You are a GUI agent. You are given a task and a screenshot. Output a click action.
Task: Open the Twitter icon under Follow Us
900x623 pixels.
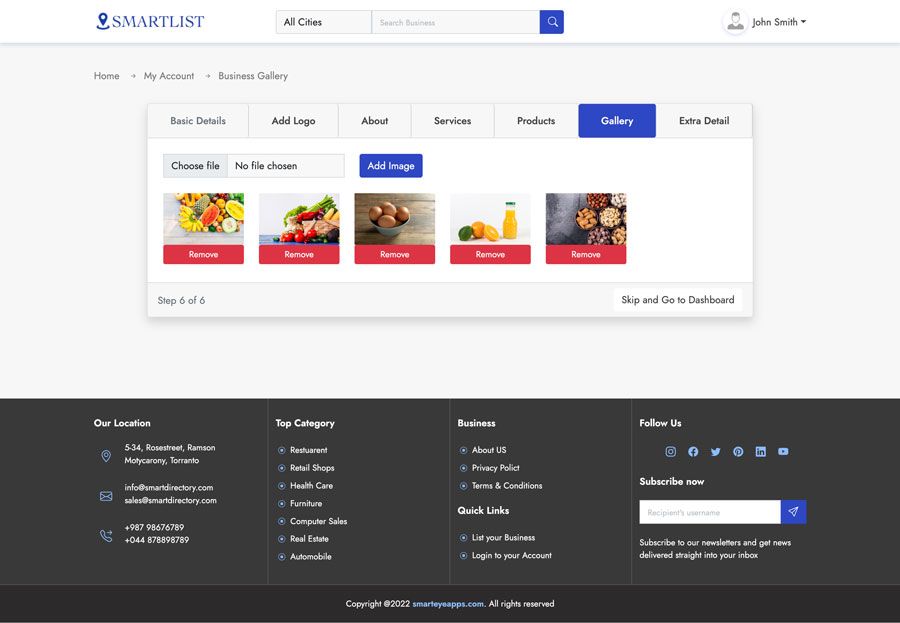click(x=716, y=451)
